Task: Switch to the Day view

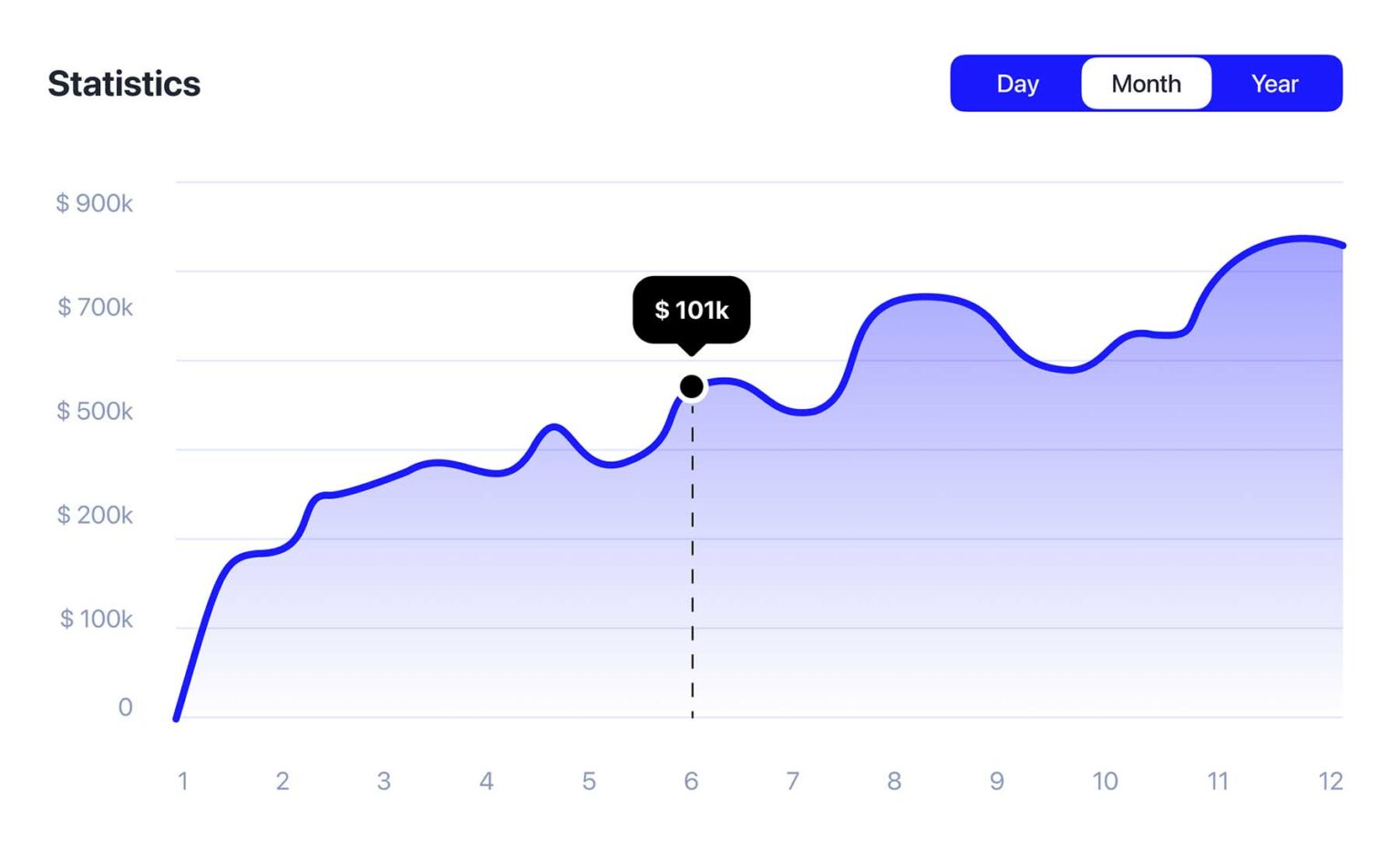Action: click(1017, 84)
